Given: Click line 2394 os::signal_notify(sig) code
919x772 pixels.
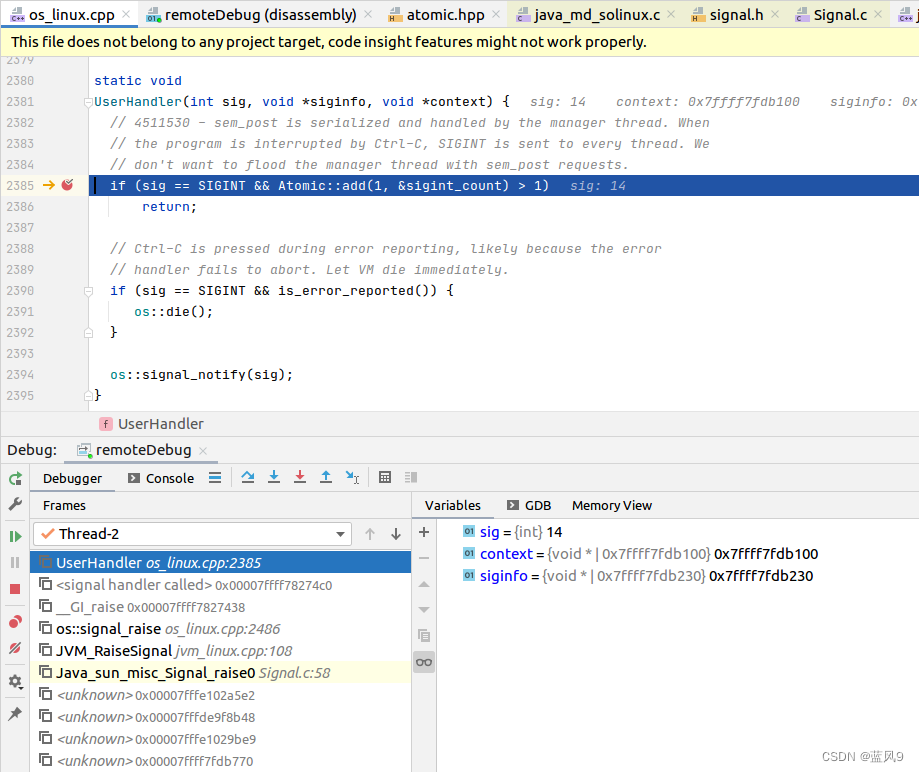Looking at the screenshot, I should tap(201, 375).
